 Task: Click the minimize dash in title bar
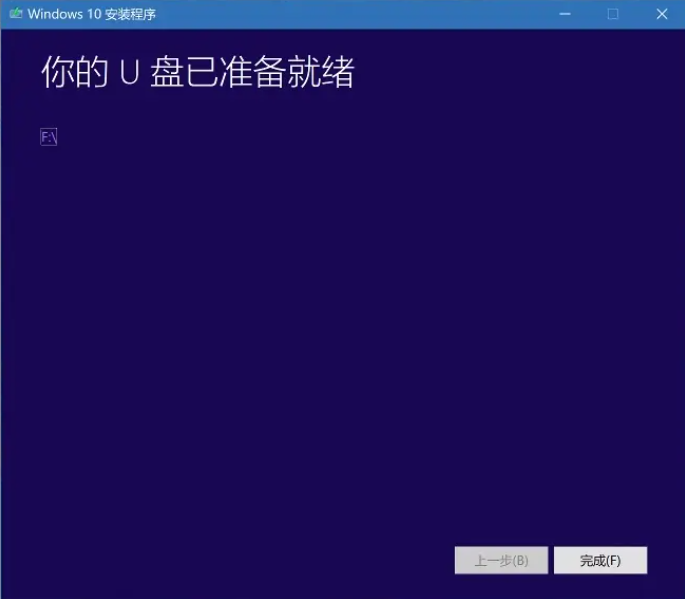pos(565,14)
